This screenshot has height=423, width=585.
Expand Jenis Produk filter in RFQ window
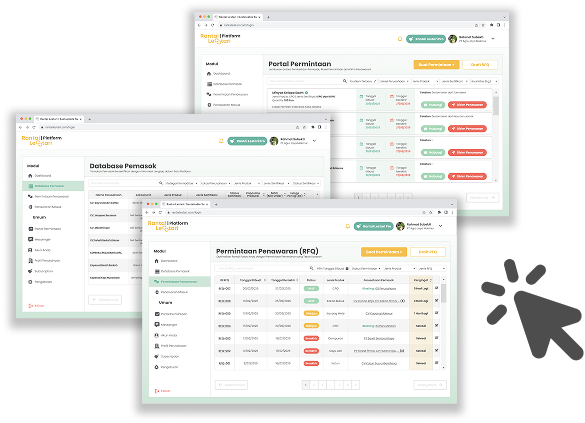tap(399, 268)
